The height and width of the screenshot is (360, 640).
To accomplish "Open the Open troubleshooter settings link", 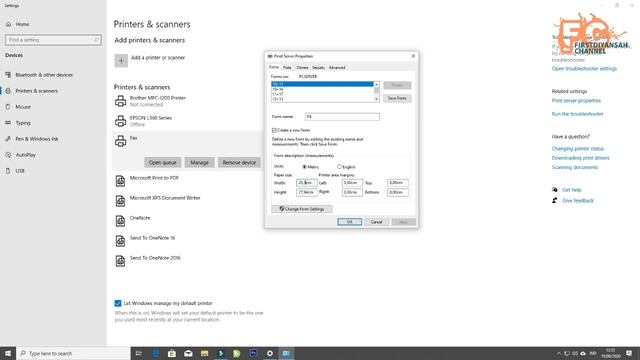I will tap(584, 69).
